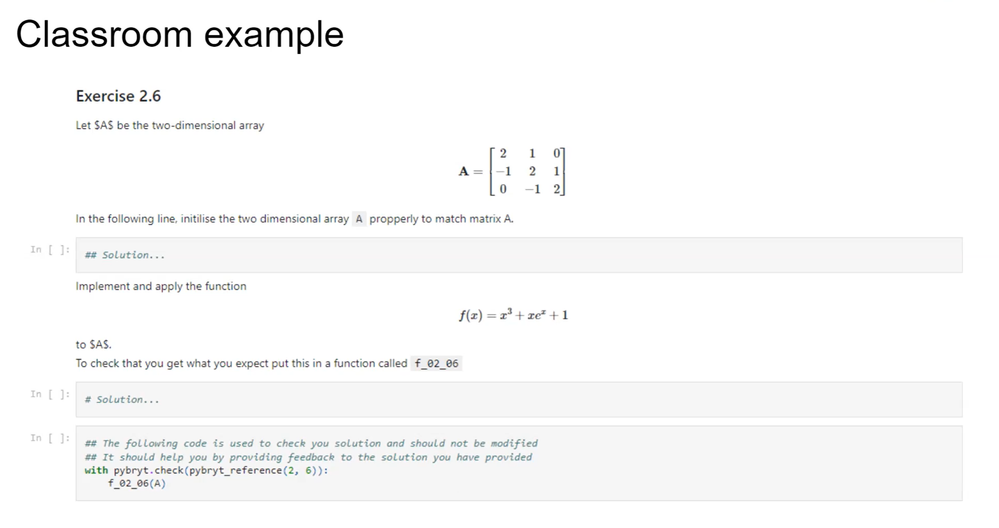
Task: Click the comment 'should not be modified' line
Action: (312, 443)
